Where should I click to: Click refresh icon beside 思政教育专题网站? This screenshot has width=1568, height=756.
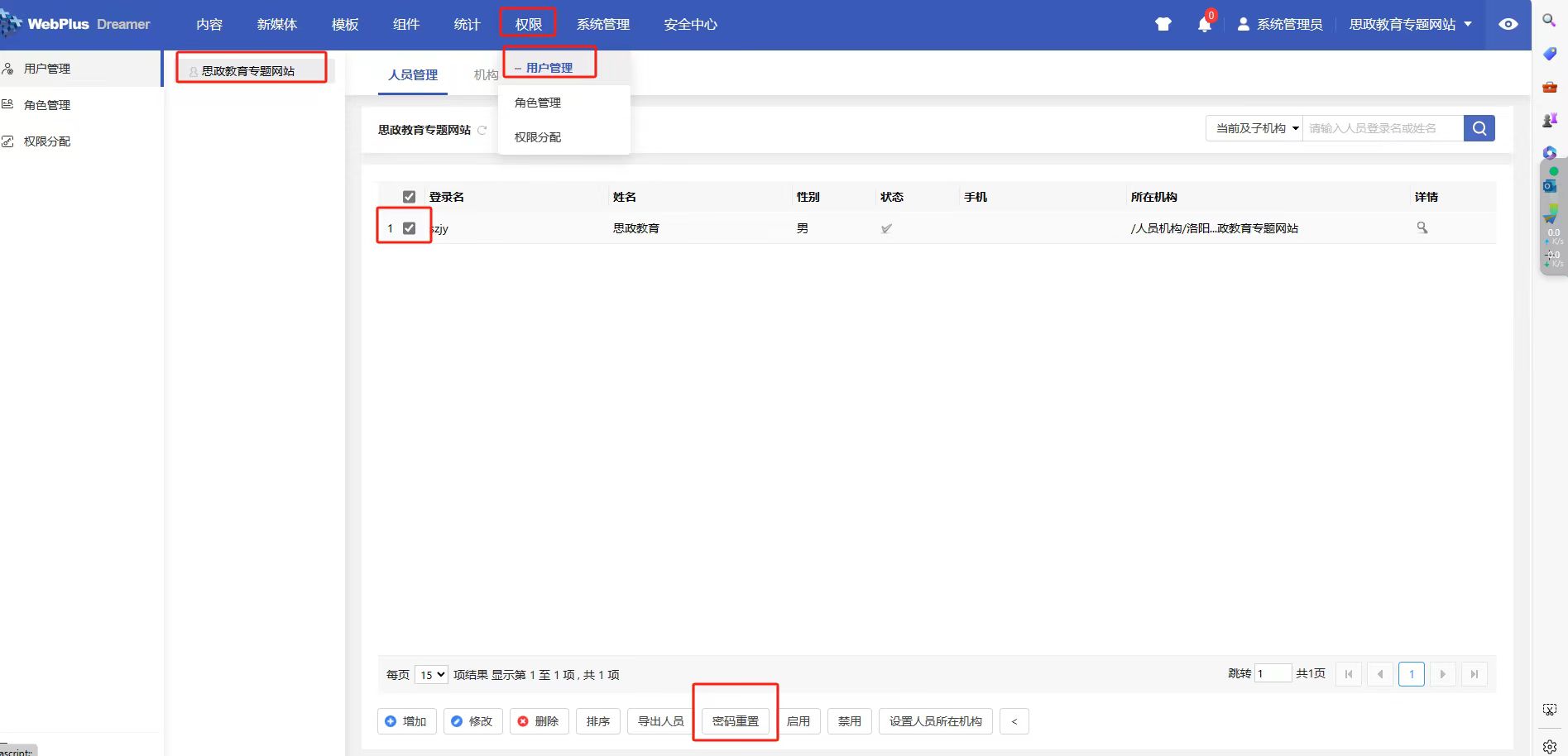(482, 130)
